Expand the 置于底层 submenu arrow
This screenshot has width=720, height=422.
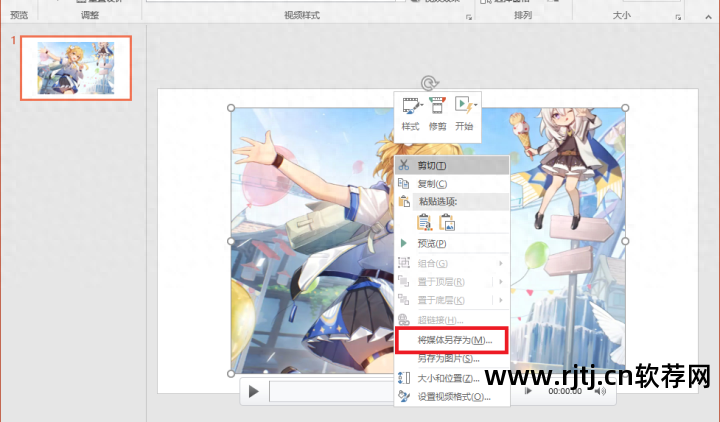click(500, 300)
